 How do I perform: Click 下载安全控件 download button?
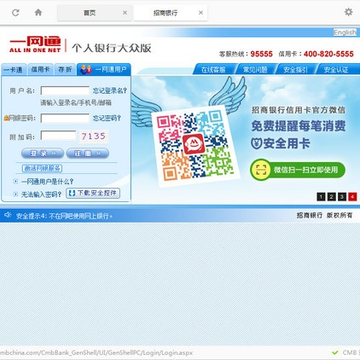(x=93, y=193)
